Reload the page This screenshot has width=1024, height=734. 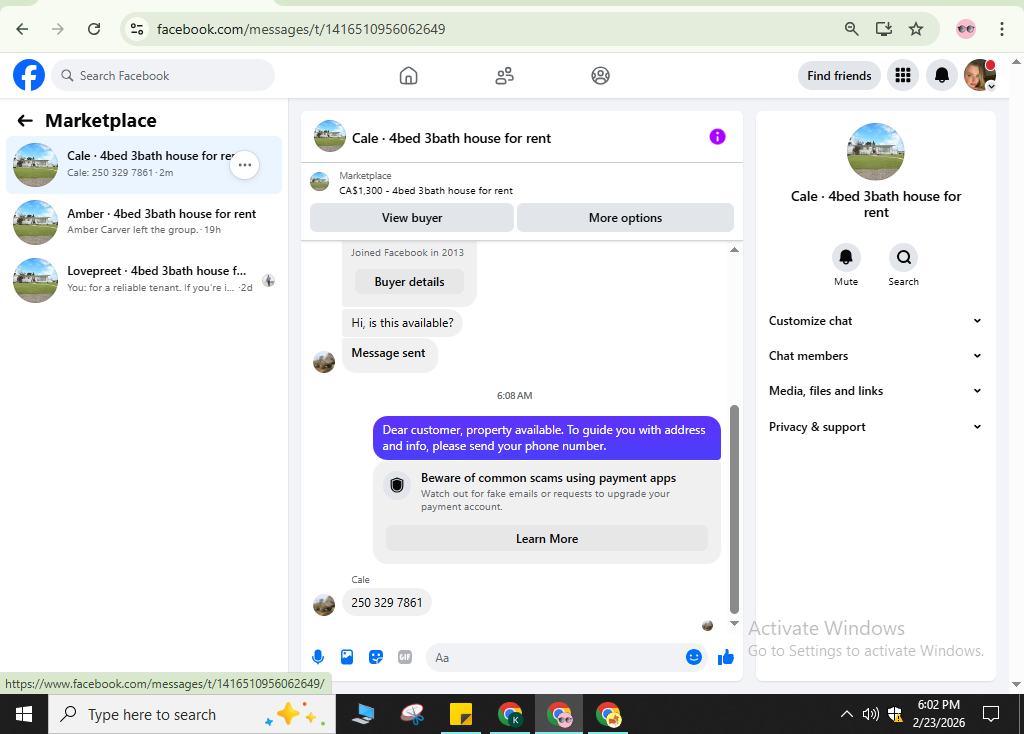94,29
